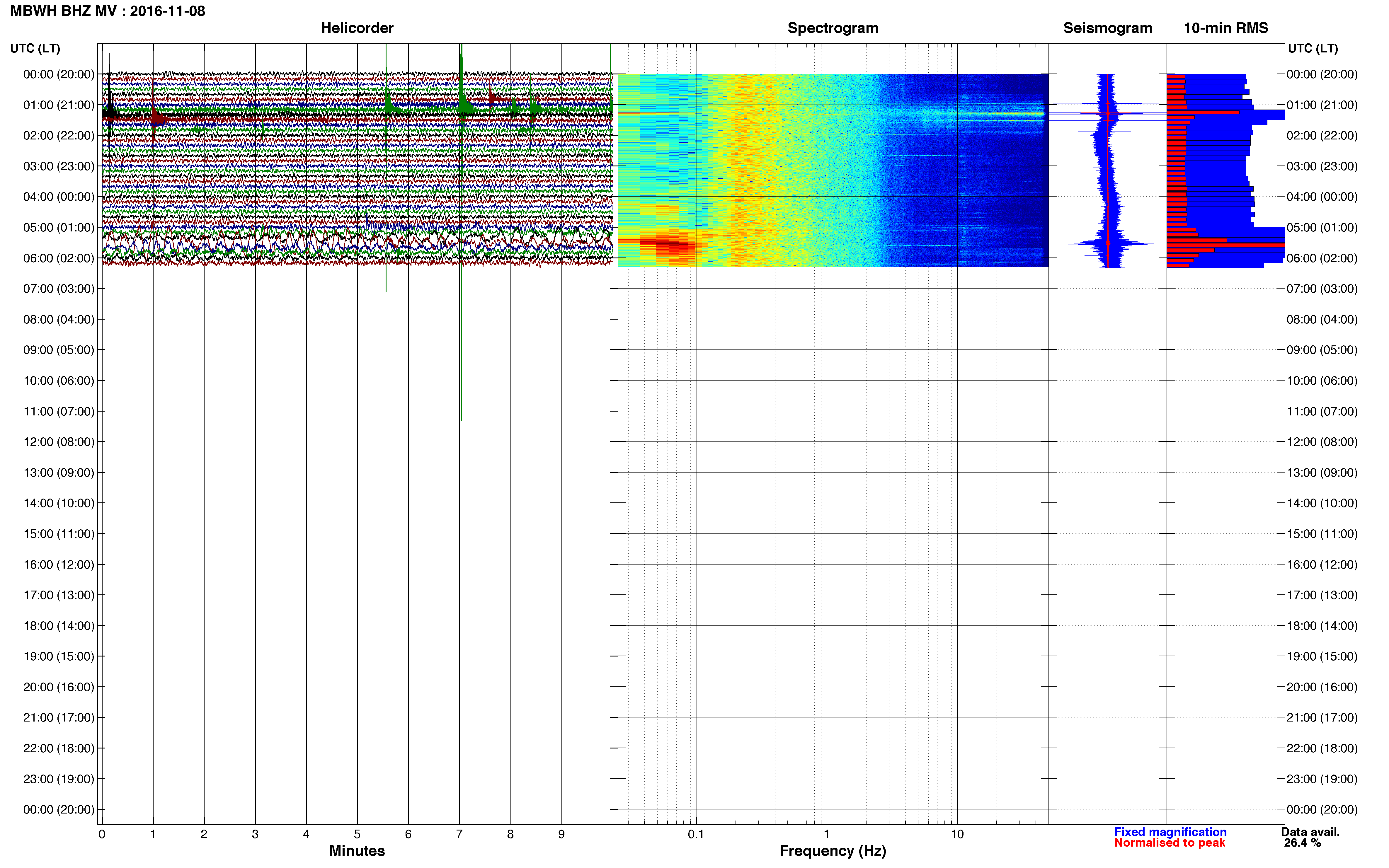Click the right 11:00 (07:00) time label
The height and width of the screenshot is (868, 1389).
[1322, 412]
